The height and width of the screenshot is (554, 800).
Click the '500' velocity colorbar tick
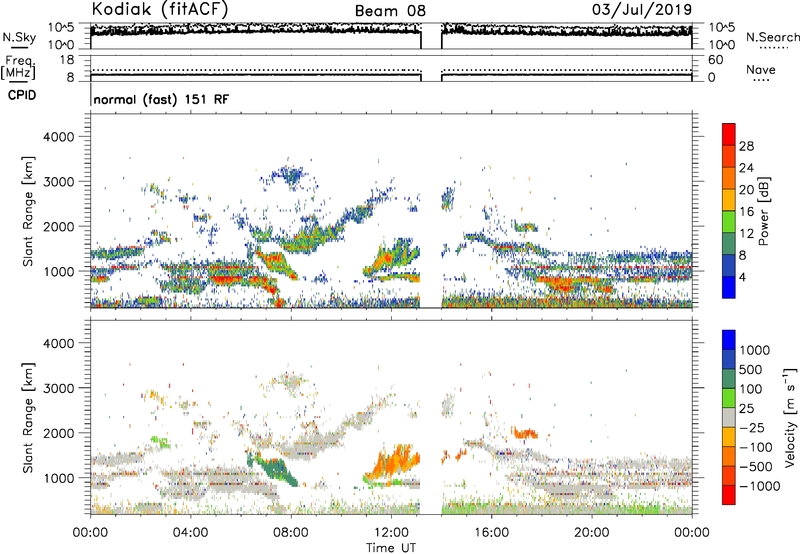[751, 370]
